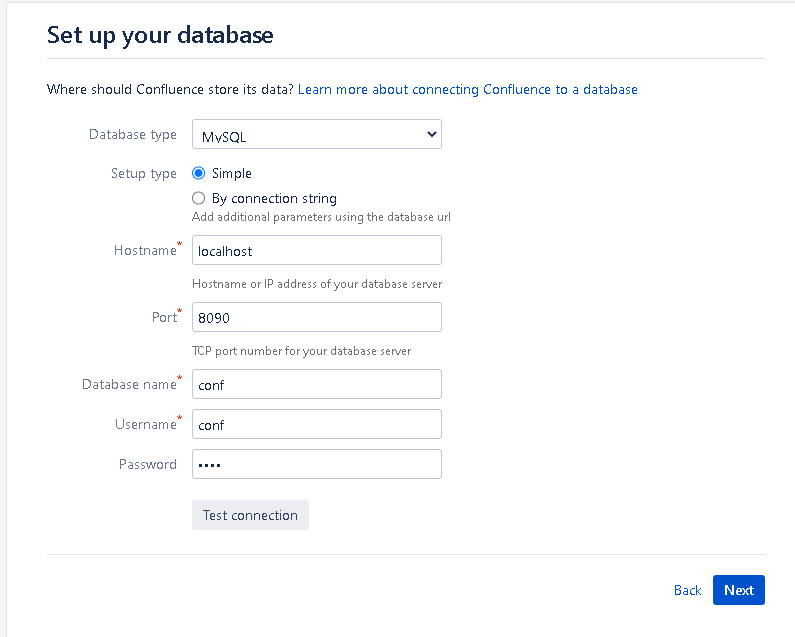Screen dimensions: 795x637
Task: Click the 'Password' field label
Action: tap(148, 465)
